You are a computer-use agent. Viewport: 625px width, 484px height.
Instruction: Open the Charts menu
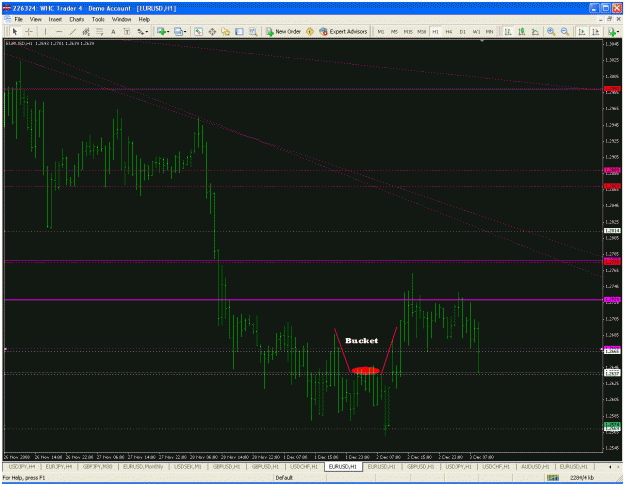77,19
